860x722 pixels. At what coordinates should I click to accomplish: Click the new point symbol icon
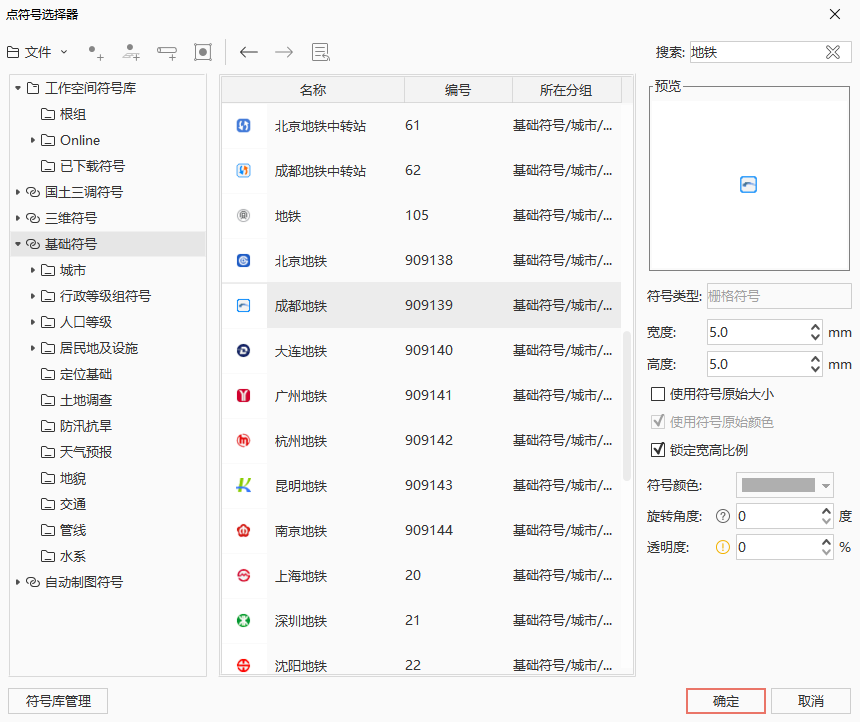[96, 52]
